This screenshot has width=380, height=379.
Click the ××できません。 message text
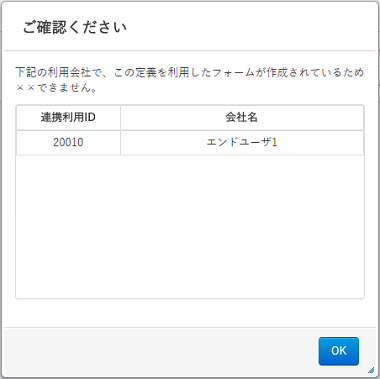(57, 87)
